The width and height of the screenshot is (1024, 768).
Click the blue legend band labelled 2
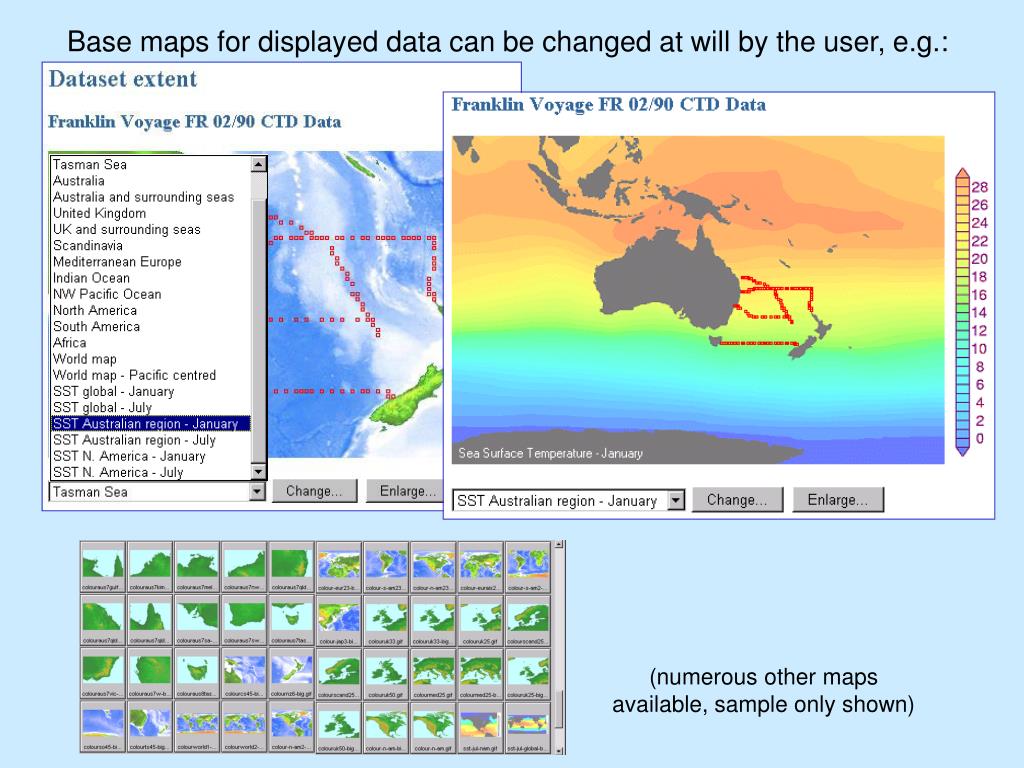pos(963,421)
